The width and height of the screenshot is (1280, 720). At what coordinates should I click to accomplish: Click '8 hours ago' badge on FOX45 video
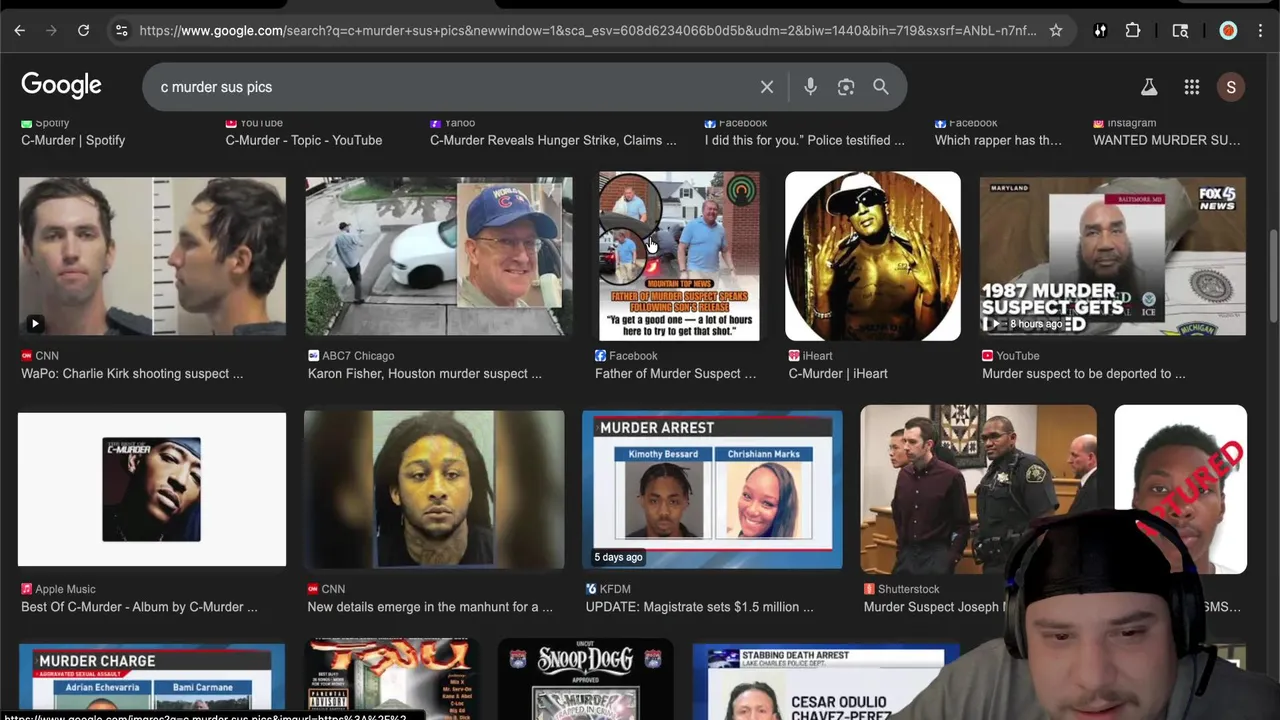pos(1036,324)
